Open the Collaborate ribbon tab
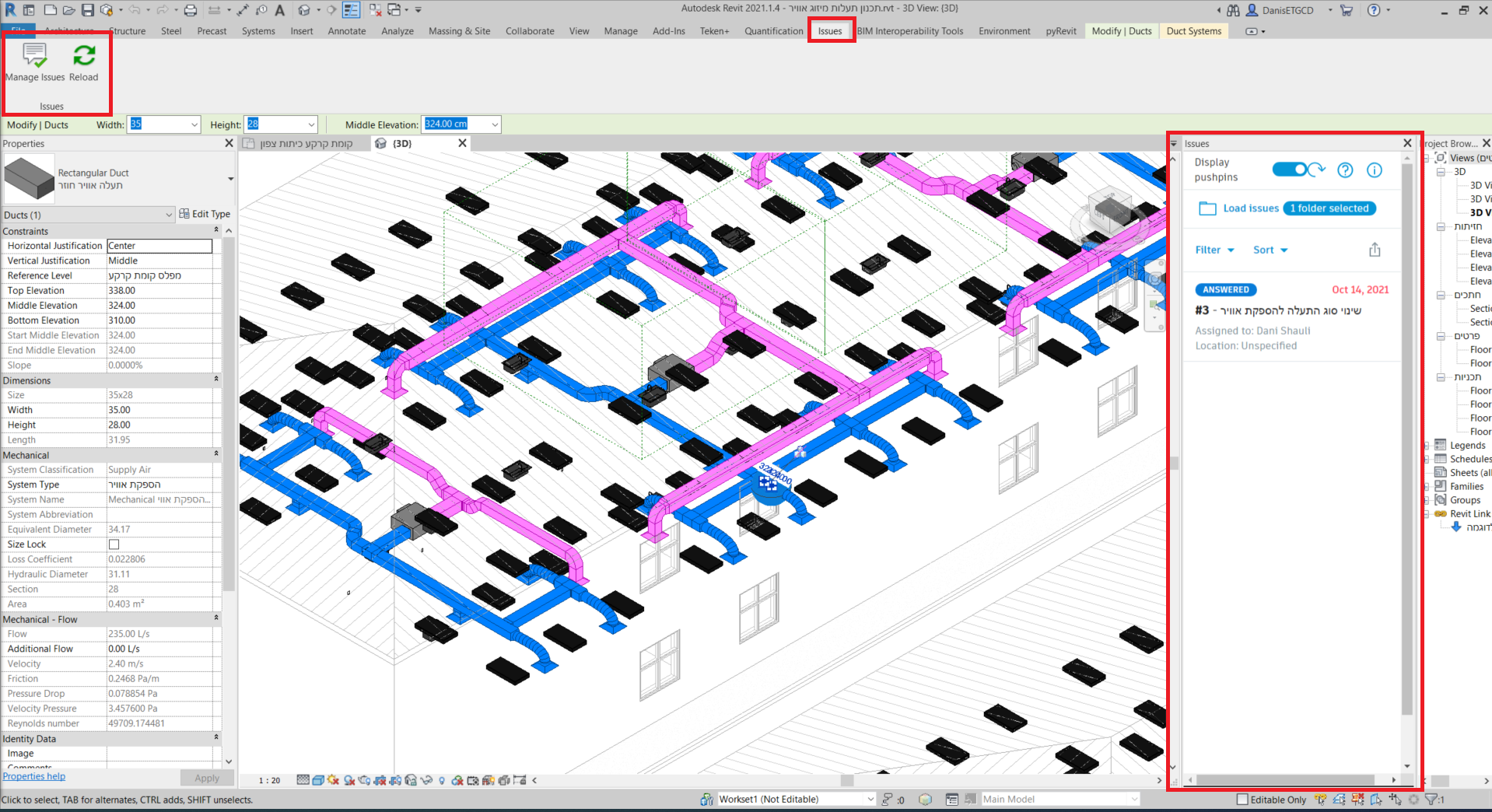Viewport: 1492px width, 812px height. [530, 31]
